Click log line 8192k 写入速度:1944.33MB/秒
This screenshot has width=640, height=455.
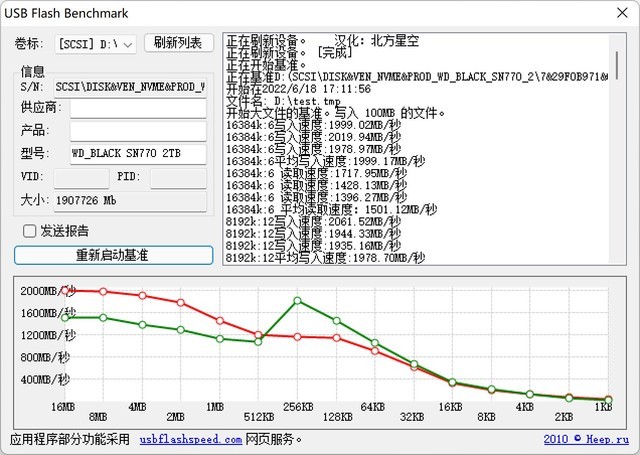pos(313,234)
